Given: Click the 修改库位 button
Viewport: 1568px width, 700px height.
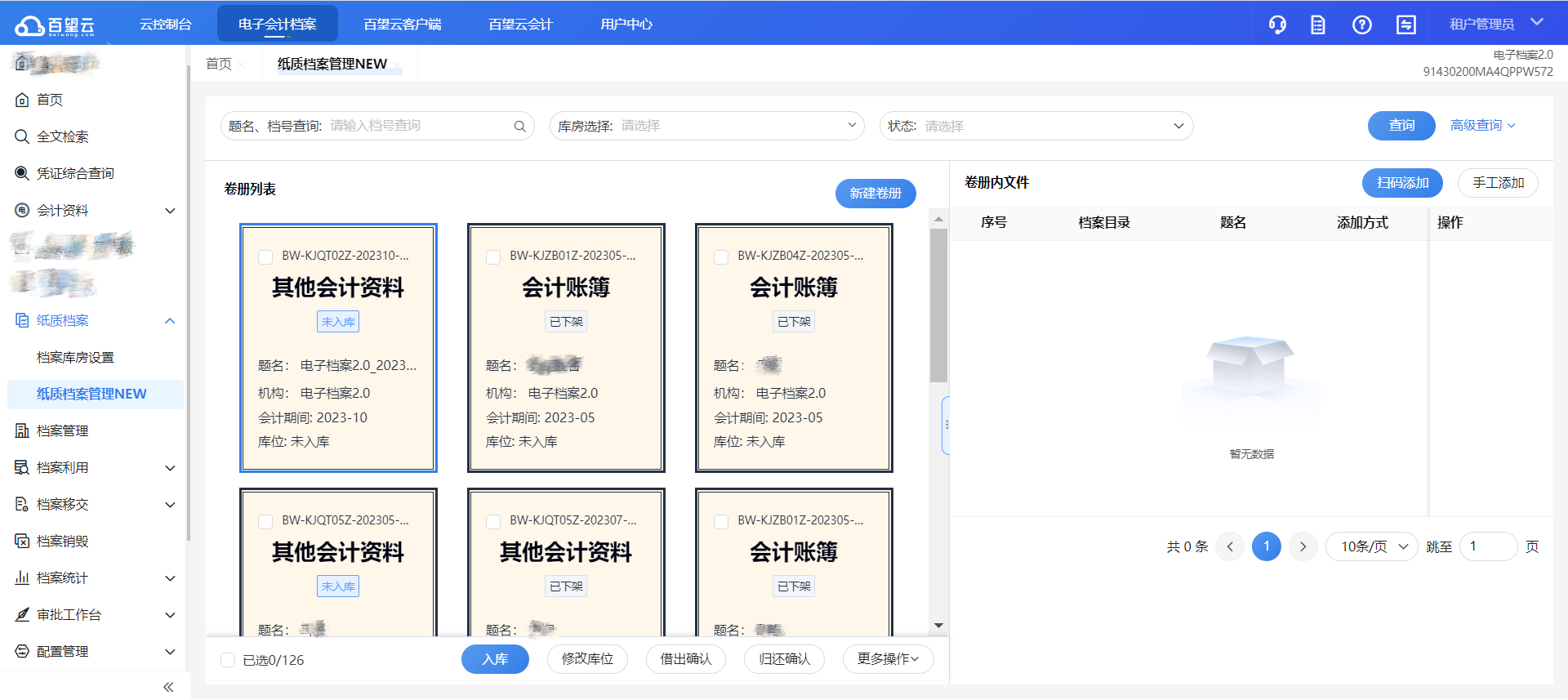Looking at the screenshot, I should (x=587, y=659).
